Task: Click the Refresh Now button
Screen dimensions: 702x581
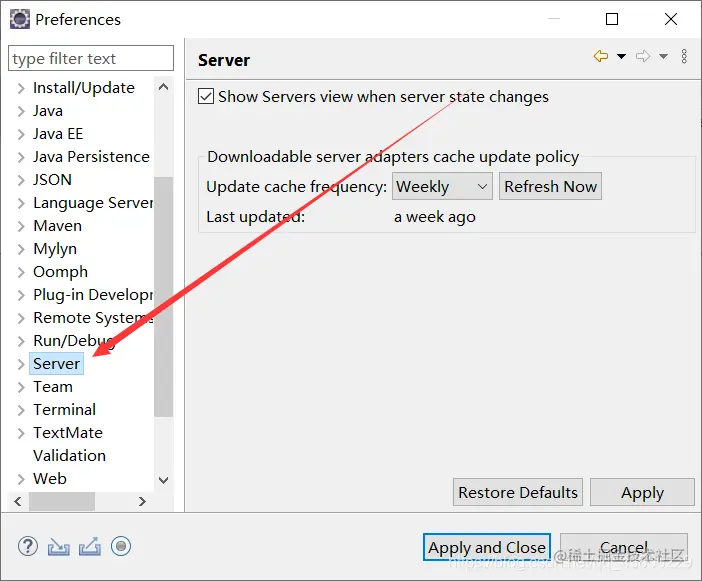Action: [550, 186]
